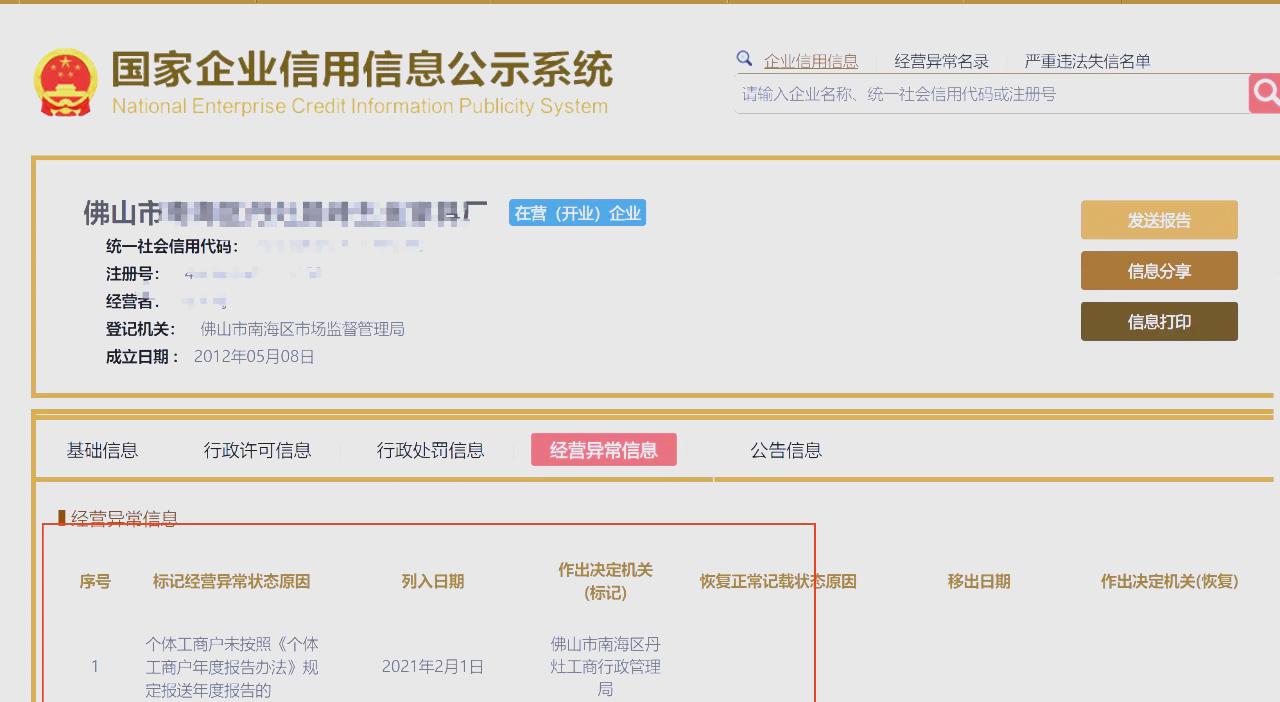
Task: Click the 标记经营异常状态原因 column header
Action: (x=231, y=581)
